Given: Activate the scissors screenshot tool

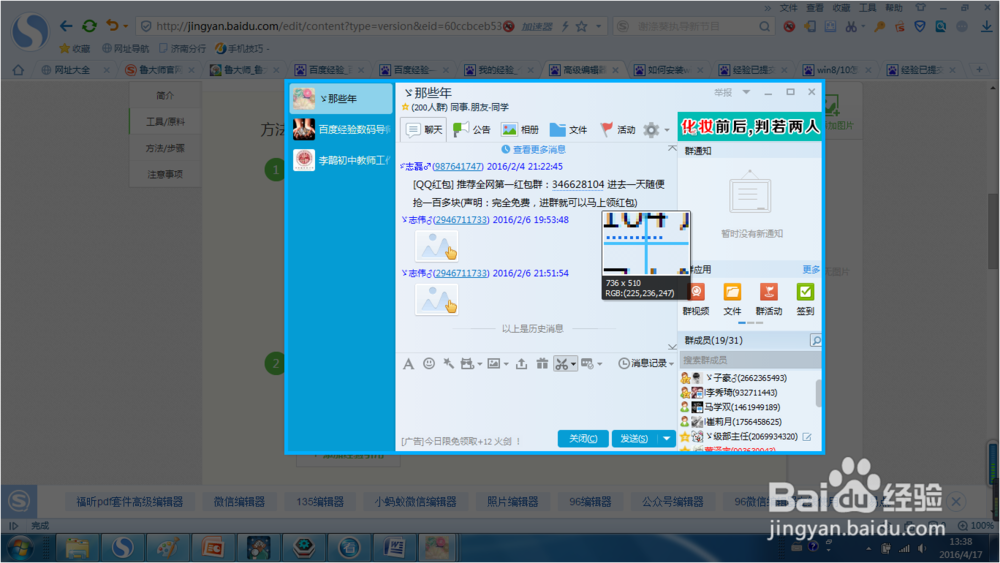Looking at the screenshot, I should pyautogui.click(x=561, y=363).
